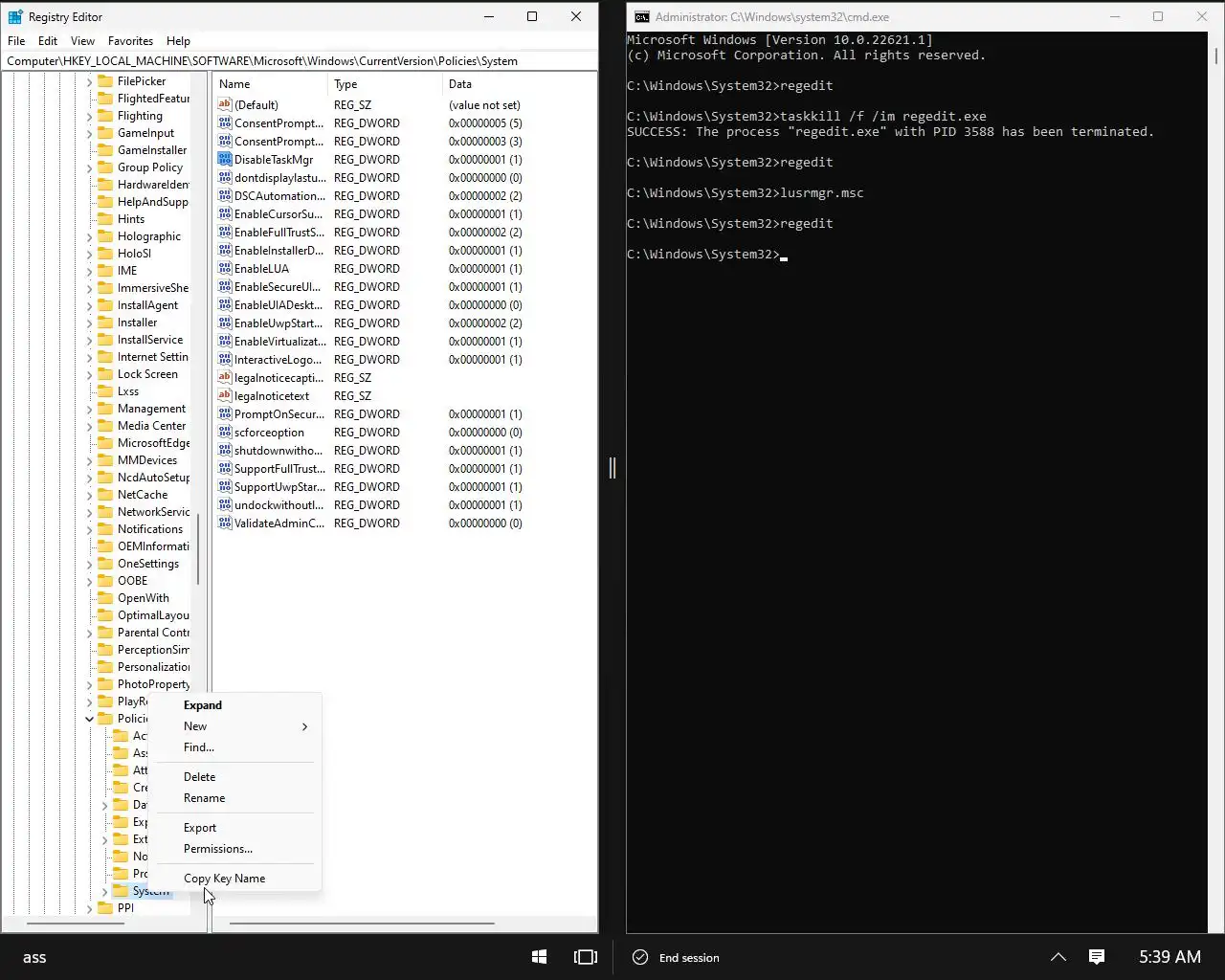Click the tree pane horizontal scrollbar
1225x980 pixels.
click(76, 924)
